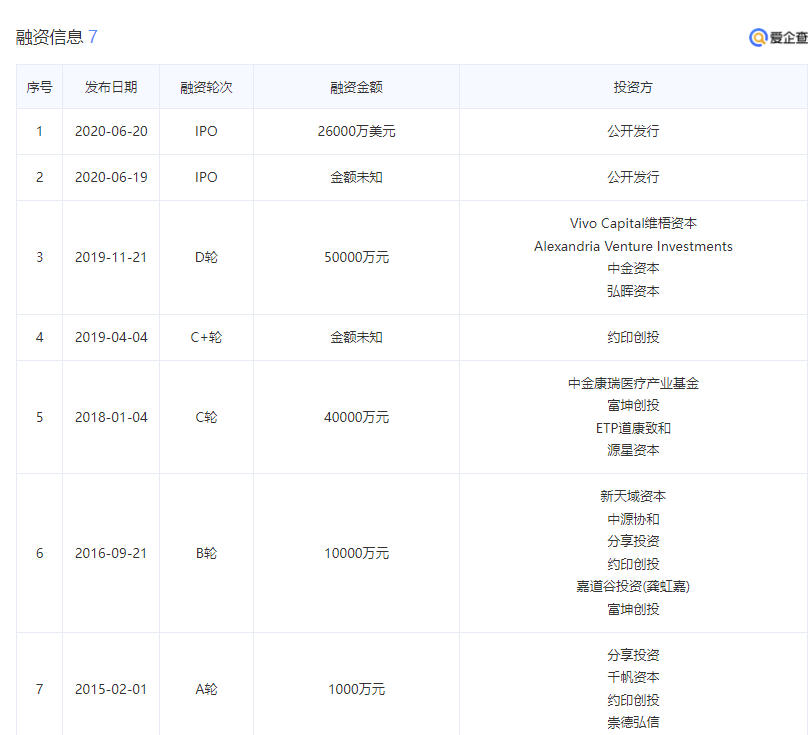Click investor 千帆资本

click(x=633, y=677)
